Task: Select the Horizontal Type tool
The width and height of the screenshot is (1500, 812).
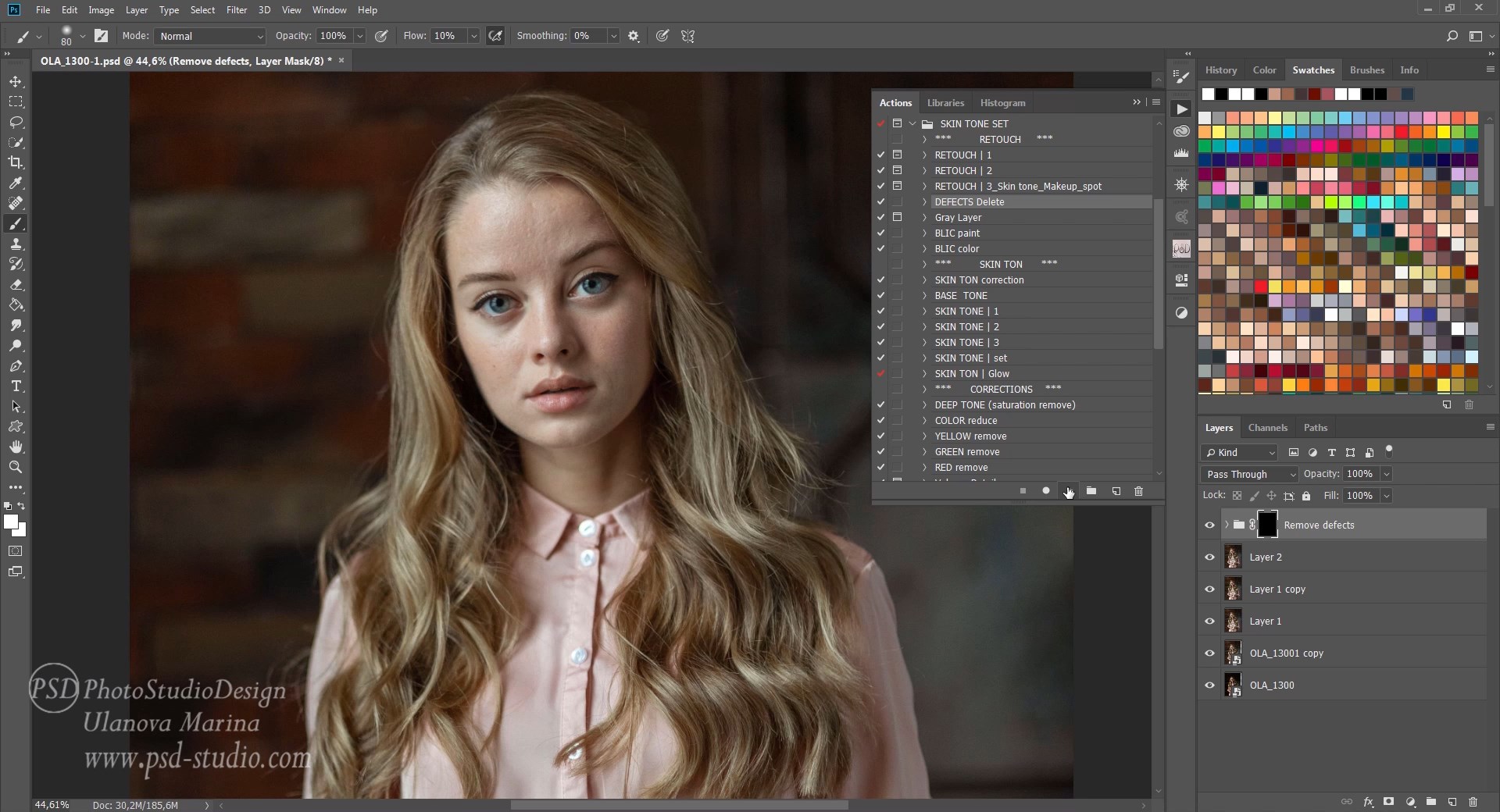Action: pos(16,386)
